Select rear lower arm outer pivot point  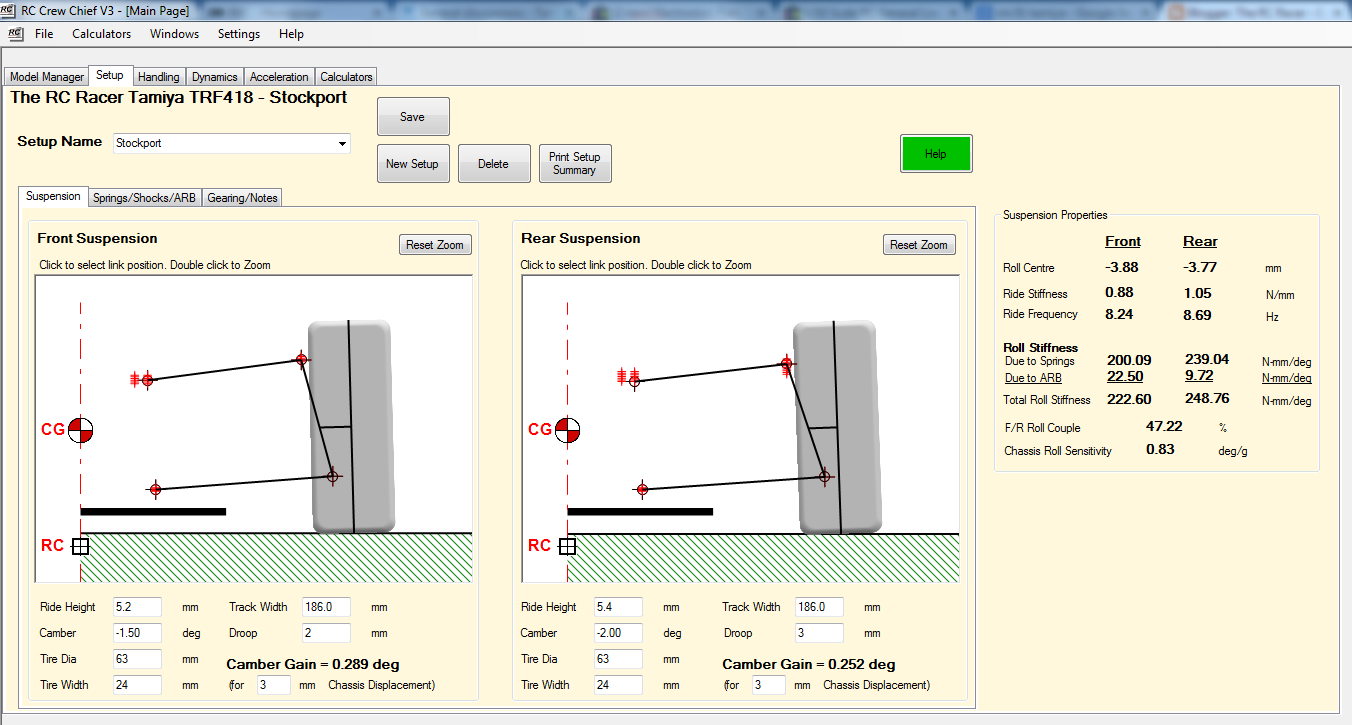(x=825, y=477)
